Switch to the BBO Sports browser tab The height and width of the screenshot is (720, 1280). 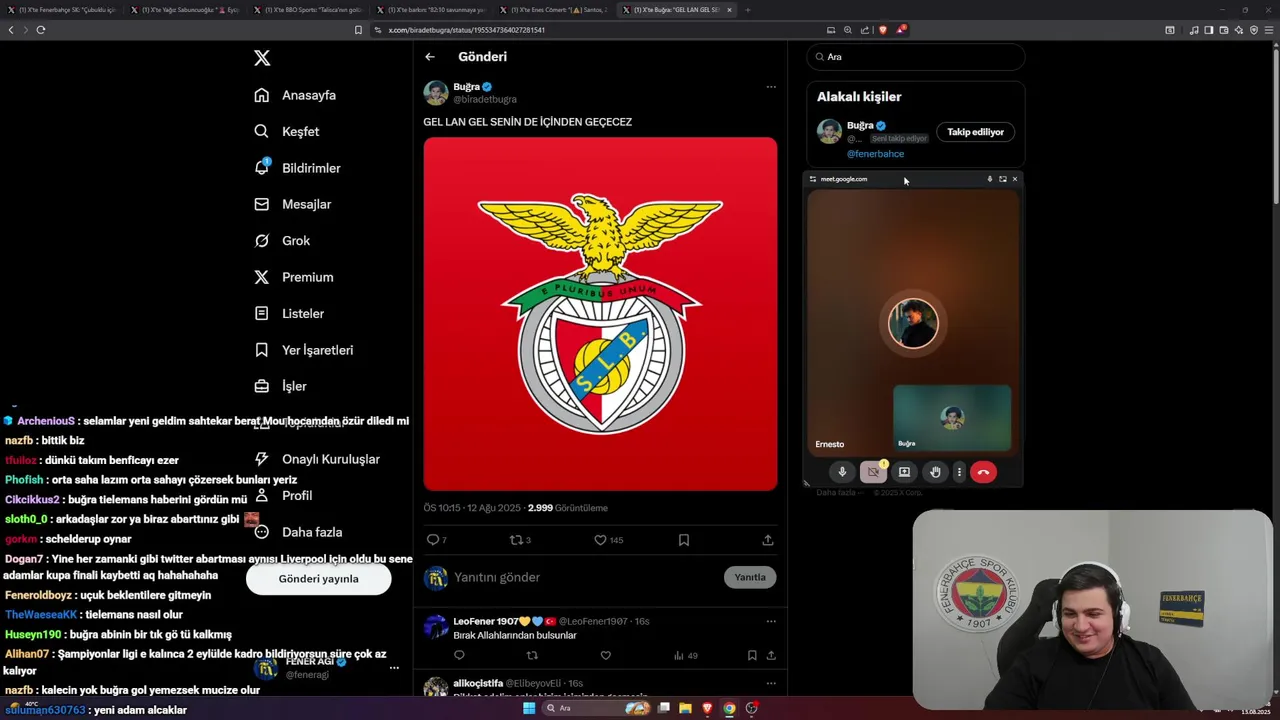(x=311, y=10)
